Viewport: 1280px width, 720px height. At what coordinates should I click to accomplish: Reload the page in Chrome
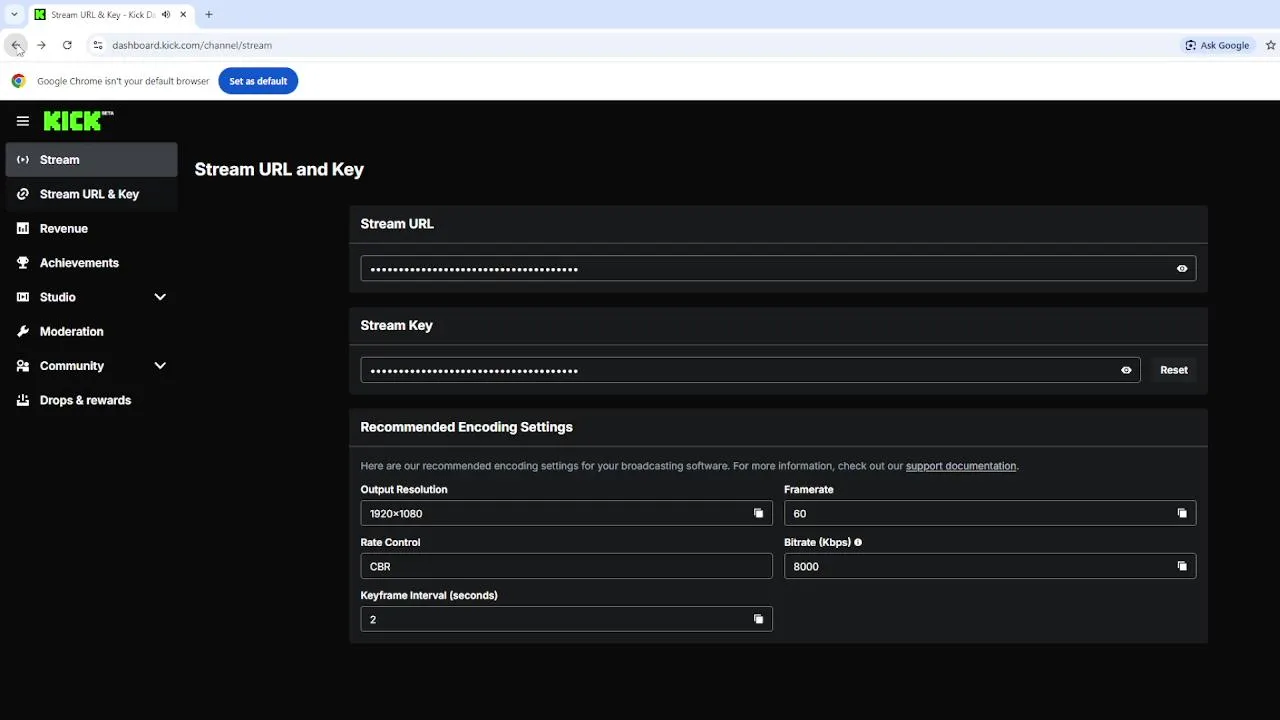tap(67, 45)
